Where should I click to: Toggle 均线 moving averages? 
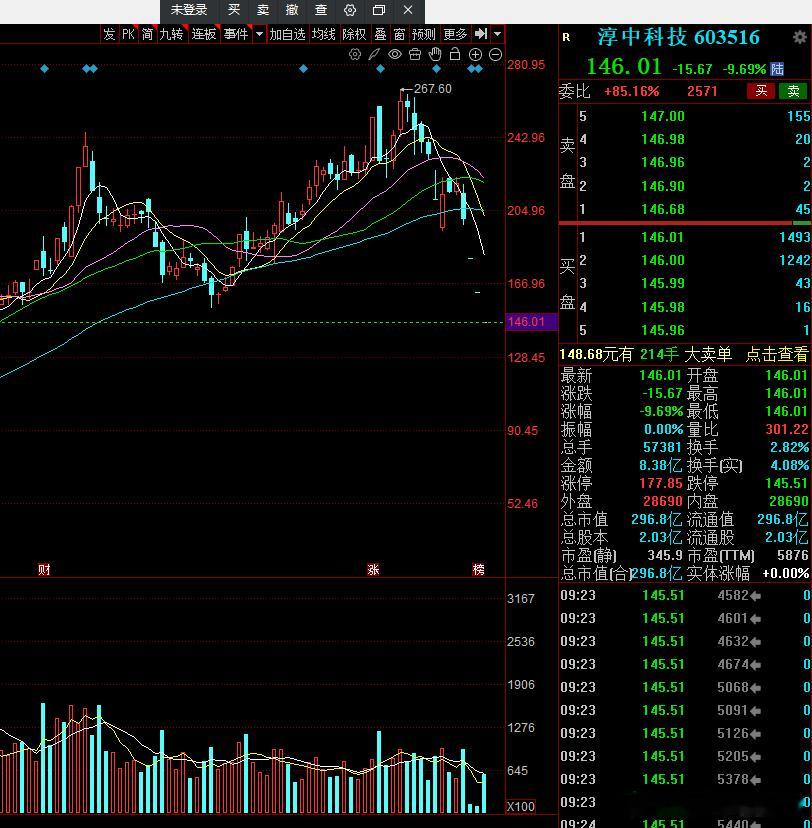324,34
